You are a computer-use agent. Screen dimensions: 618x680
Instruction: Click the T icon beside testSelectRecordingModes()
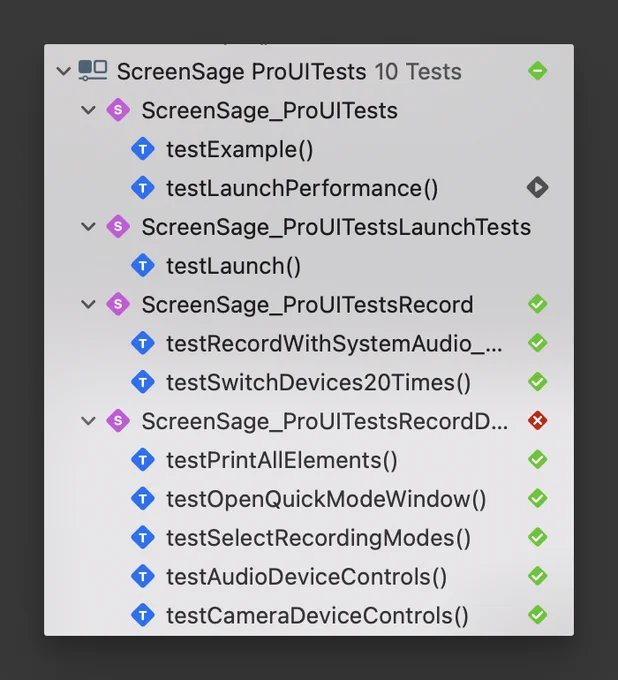(143, 538)
